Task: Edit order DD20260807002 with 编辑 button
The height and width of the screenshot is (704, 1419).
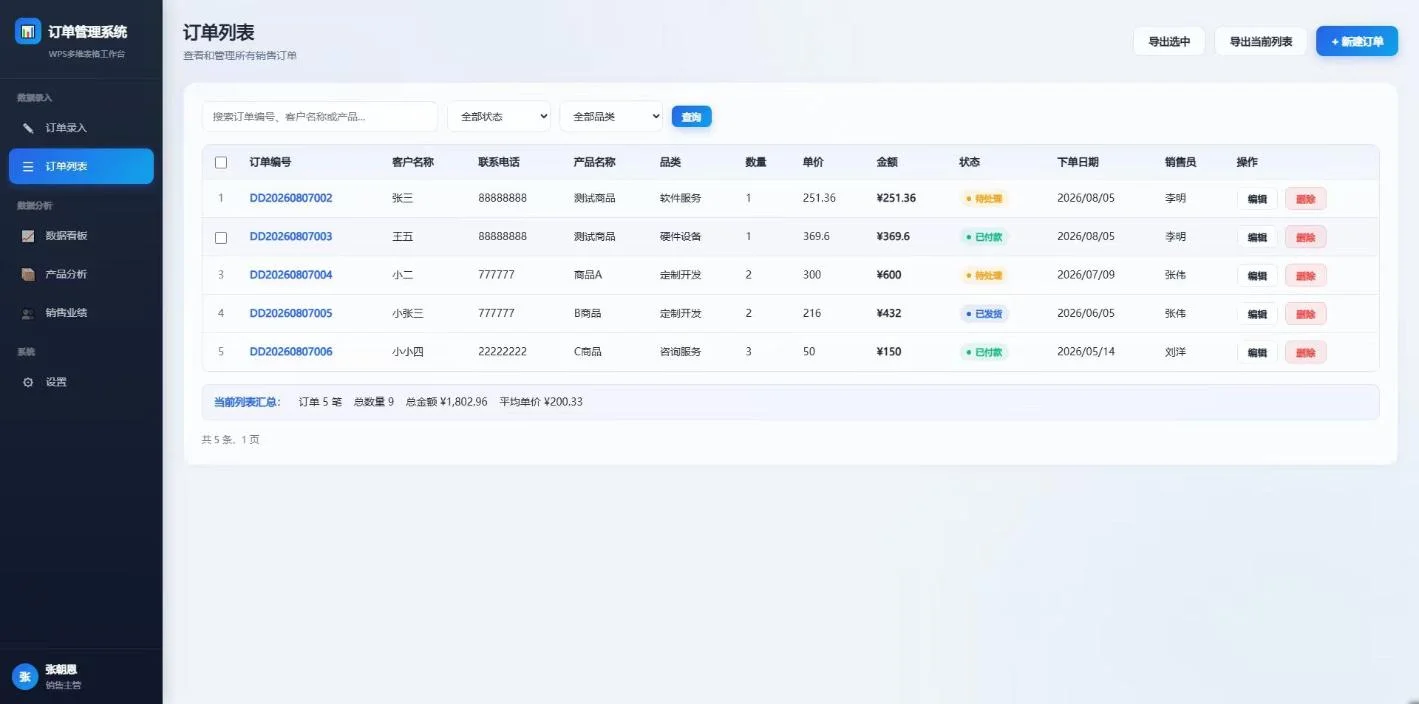Action: (1257, 199)
